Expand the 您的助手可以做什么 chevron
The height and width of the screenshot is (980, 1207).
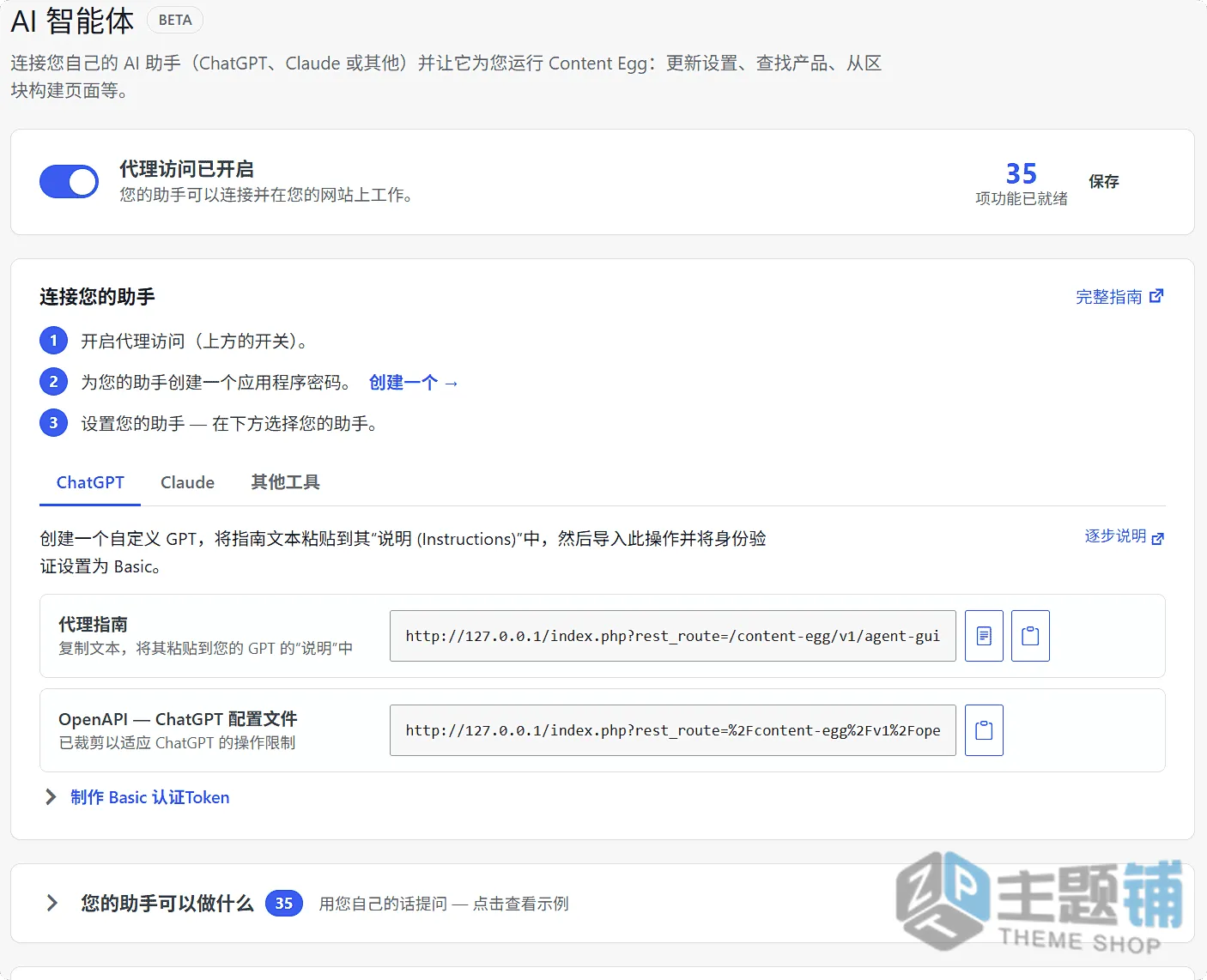[x=52, y=903]
